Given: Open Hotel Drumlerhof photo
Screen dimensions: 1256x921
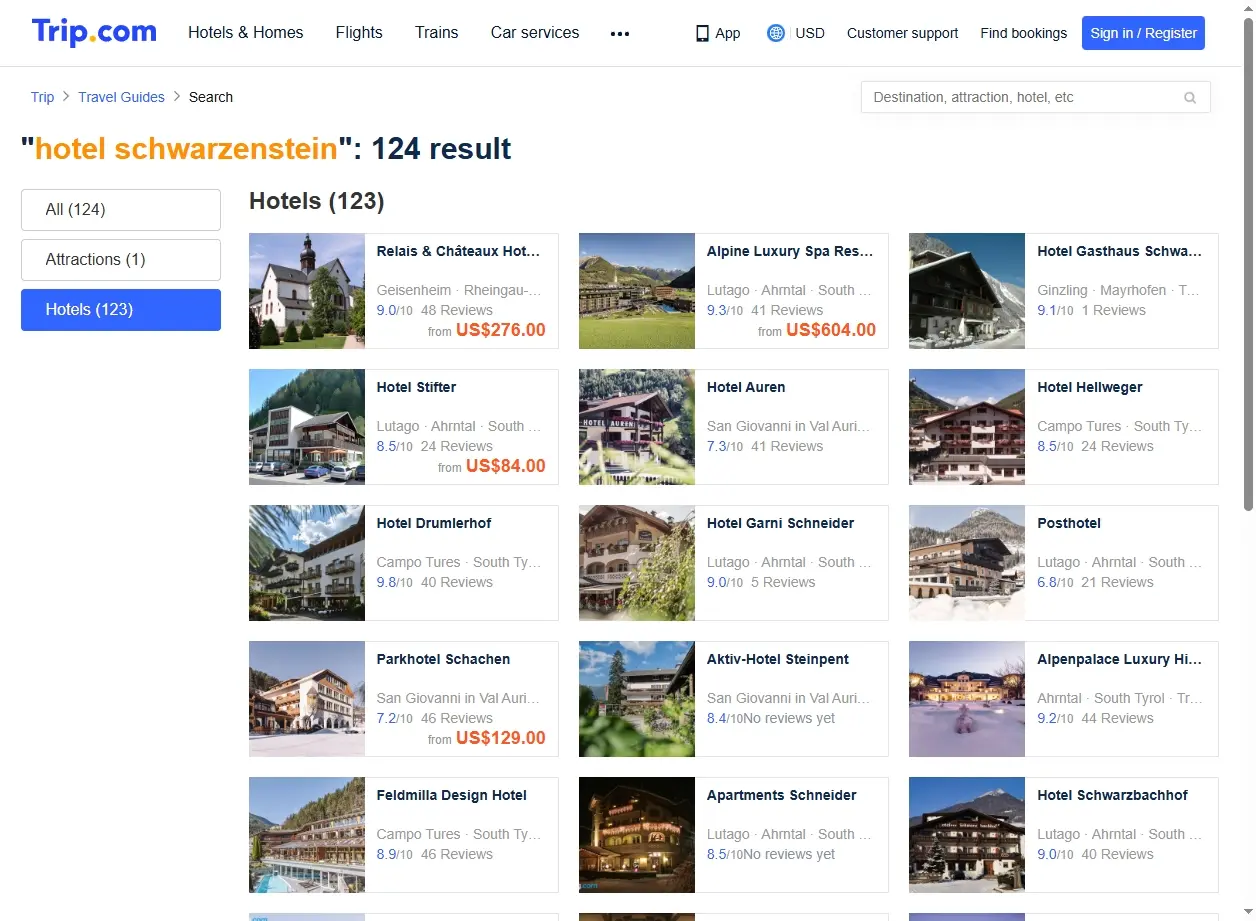Looking at the screenshot, I should (307, 563).
